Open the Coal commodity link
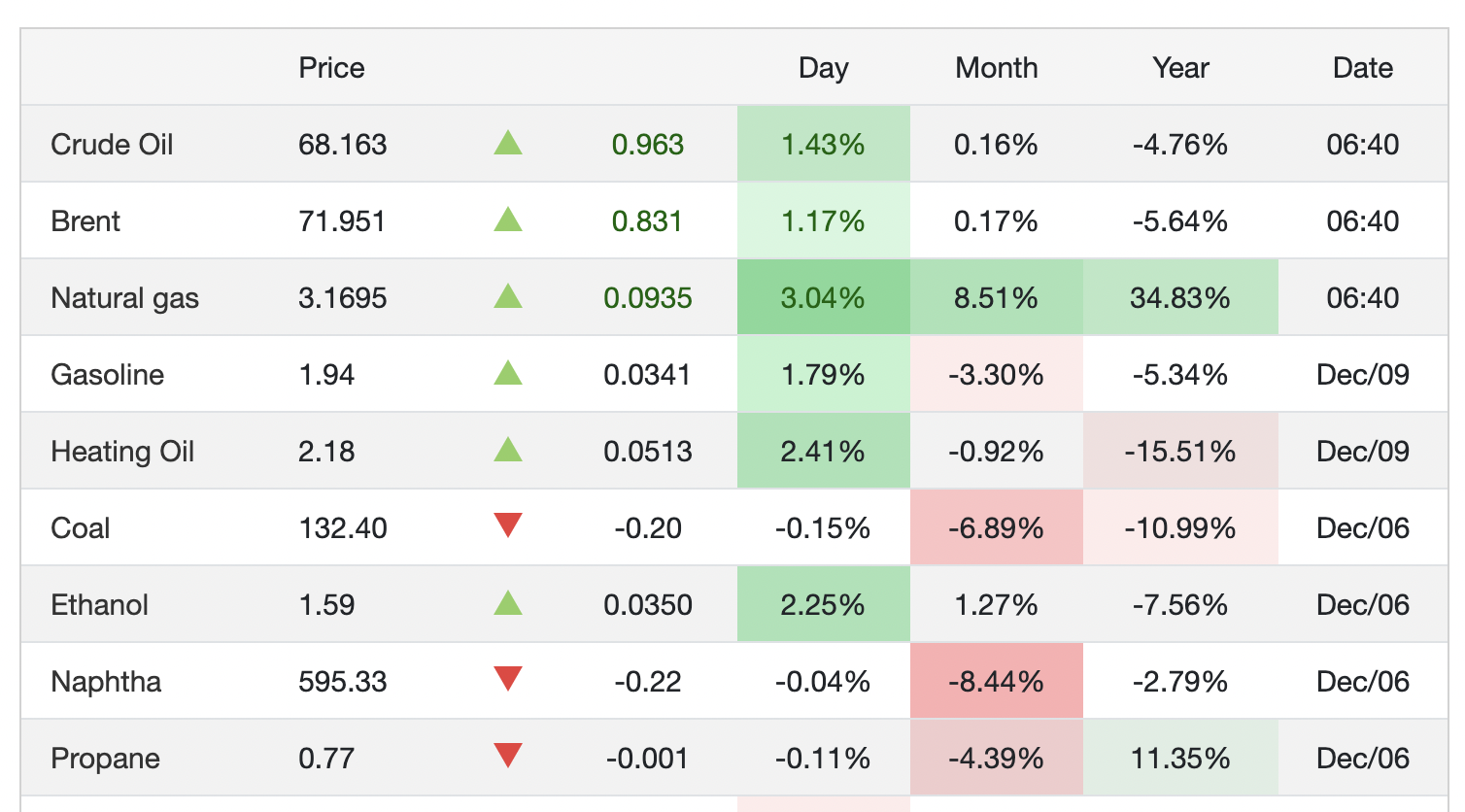The height and width of the screenshot is (812, 1465). click(x=80, y=528)
